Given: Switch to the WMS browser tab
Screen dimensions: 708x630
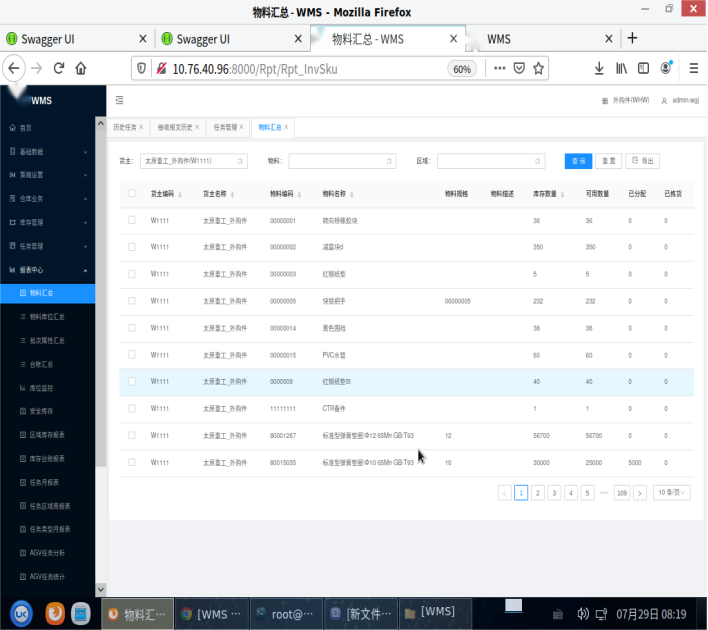Looking at the screenshot, I should pos(542,39).
